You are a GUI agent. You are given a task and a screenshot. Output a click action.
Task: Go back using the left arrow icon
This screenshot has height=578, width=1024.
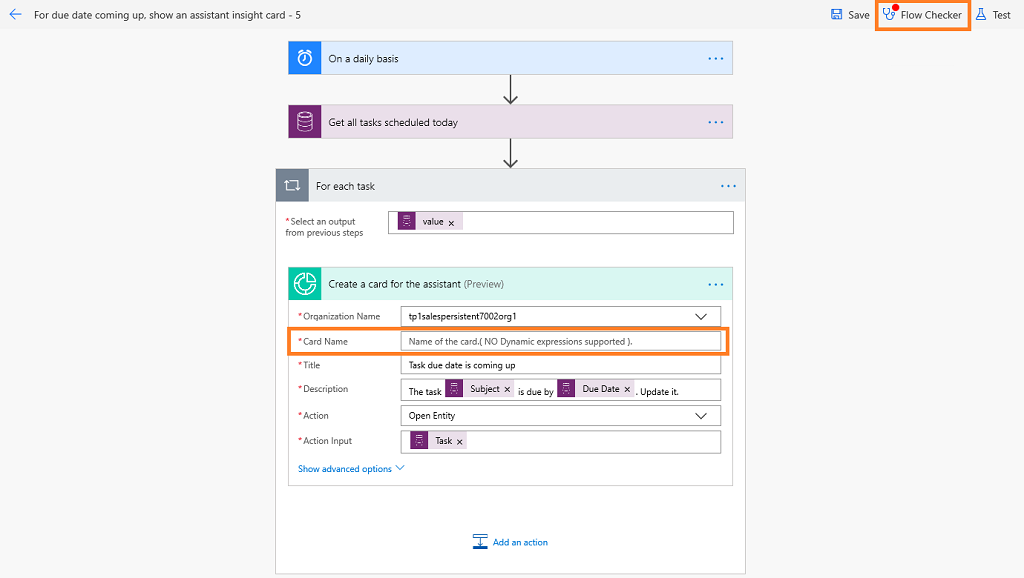pyautogui.click(x=16, y=14)
